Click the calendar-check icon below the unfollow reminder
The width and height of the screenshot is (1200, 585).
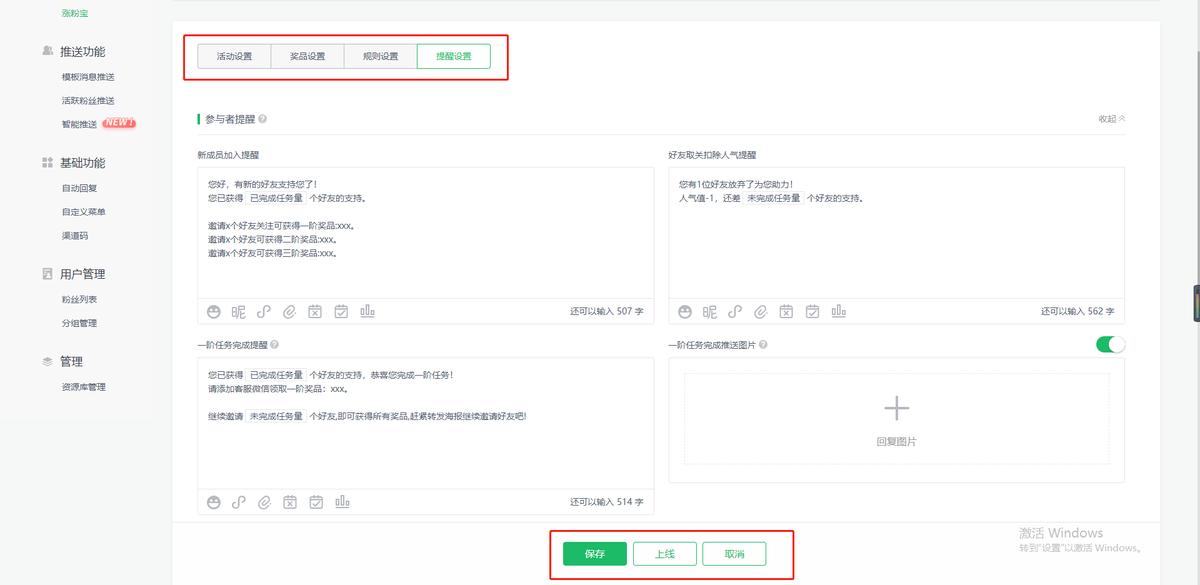(x=813, y=311)
